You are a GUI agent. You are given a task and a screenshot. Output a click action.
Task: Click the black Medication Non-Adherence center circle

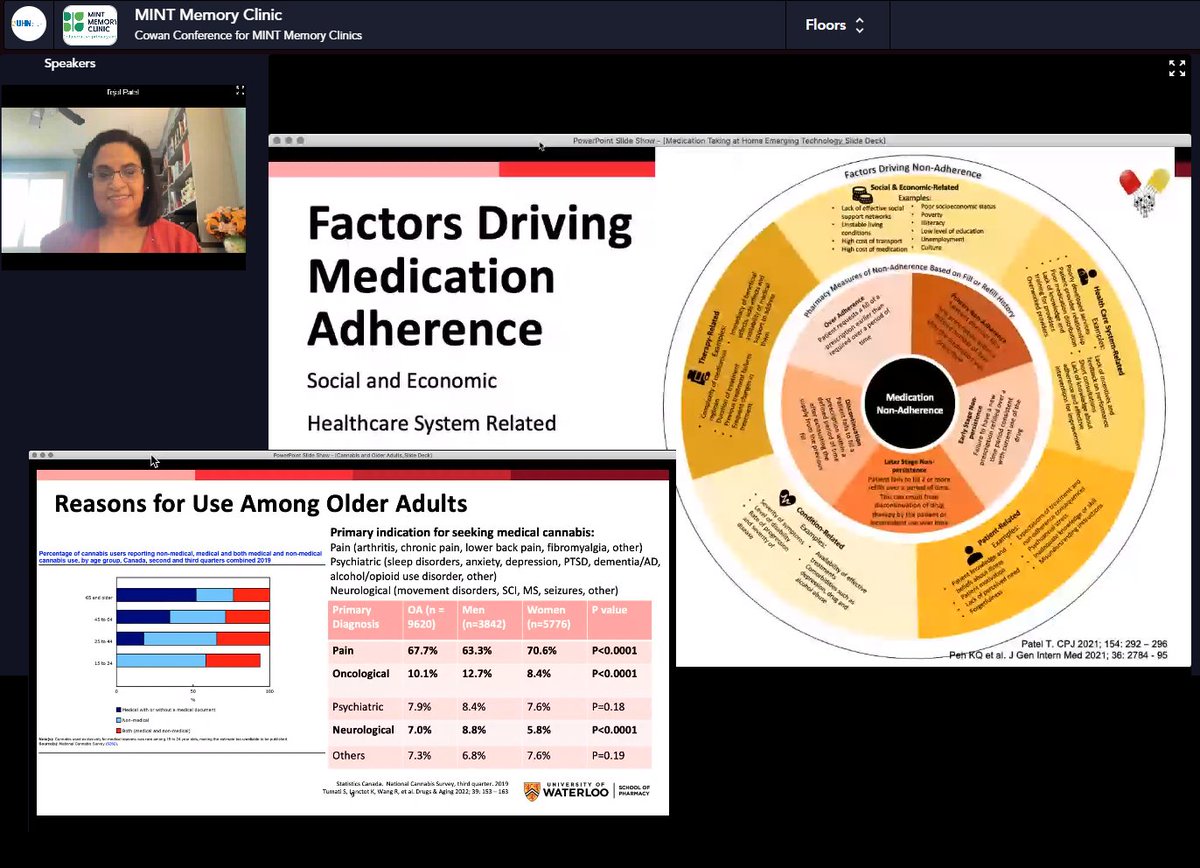tap(909, 405)
